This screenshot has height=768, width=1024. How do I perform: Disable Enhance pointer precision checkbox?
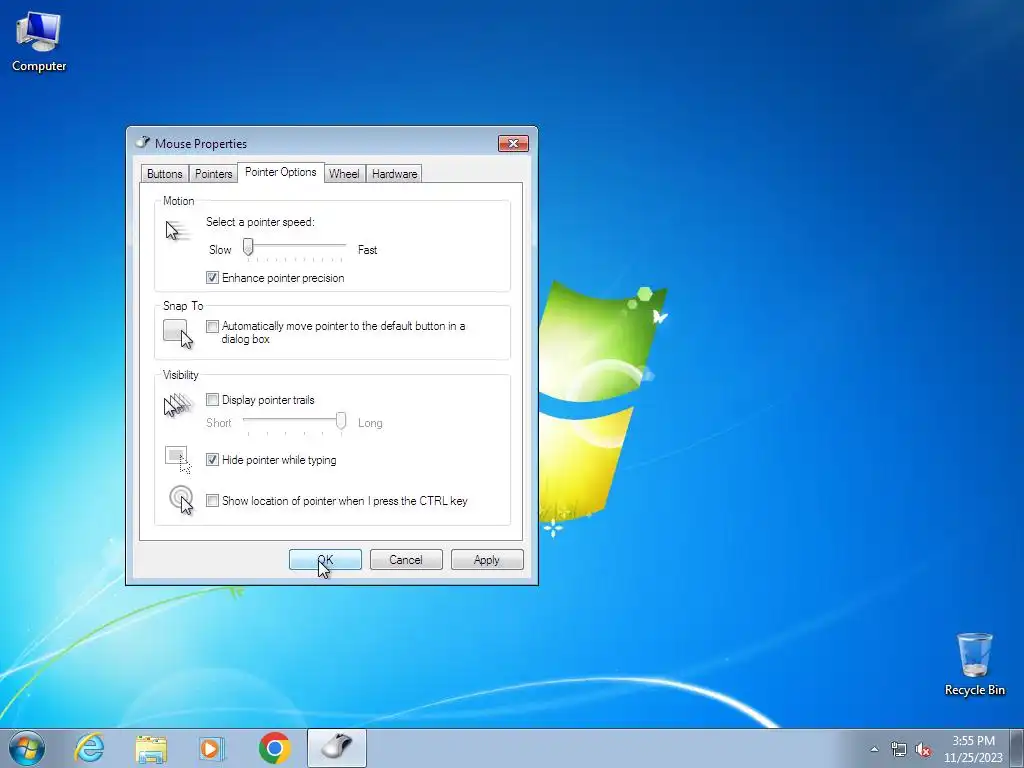tap(212, 278)
